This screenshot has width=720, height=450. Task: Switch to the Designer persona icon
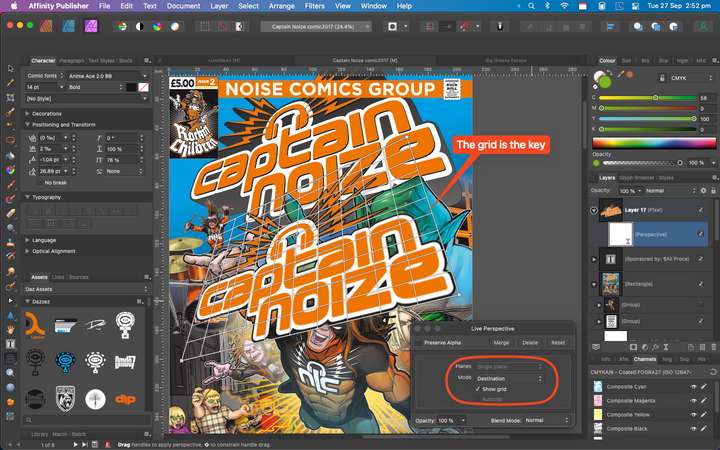[x=68, y=26]
